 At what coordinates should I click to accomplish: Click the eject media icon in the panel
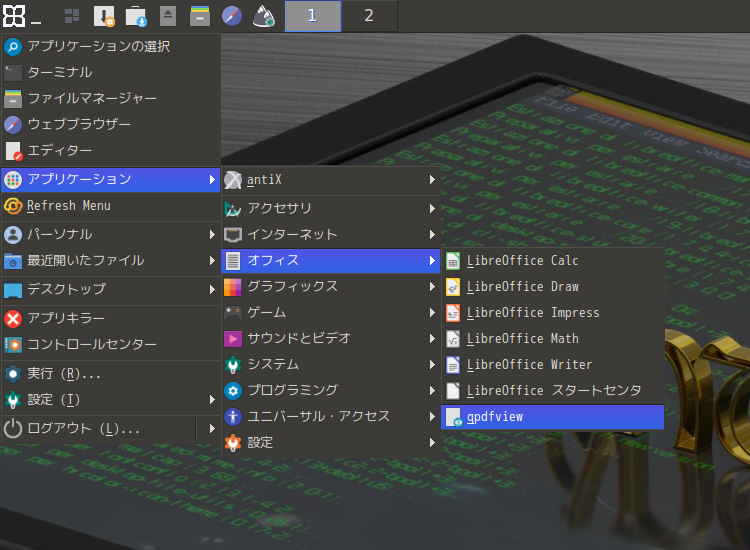click(168, 16)
